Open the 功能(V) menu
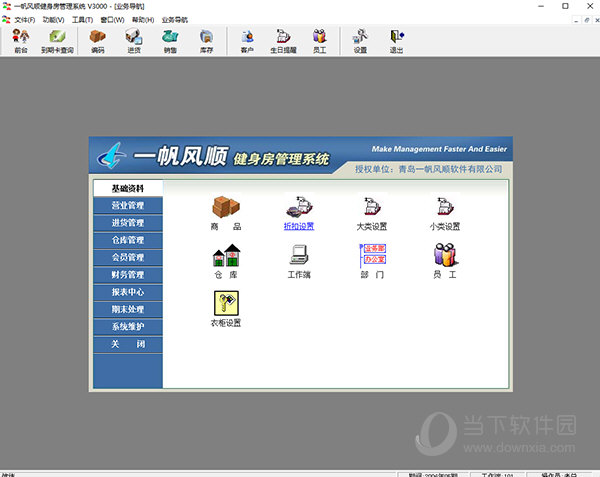The image size is (600, 477). point(54,20)
